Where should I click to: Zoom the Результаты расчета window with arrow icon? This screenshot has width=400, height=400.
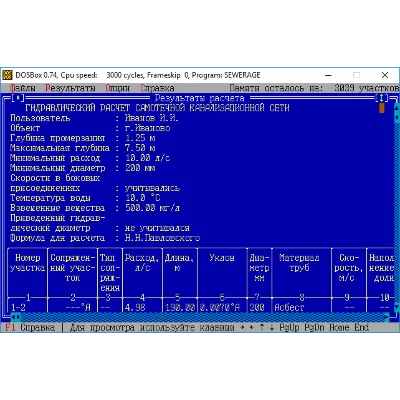pos(382,98)
